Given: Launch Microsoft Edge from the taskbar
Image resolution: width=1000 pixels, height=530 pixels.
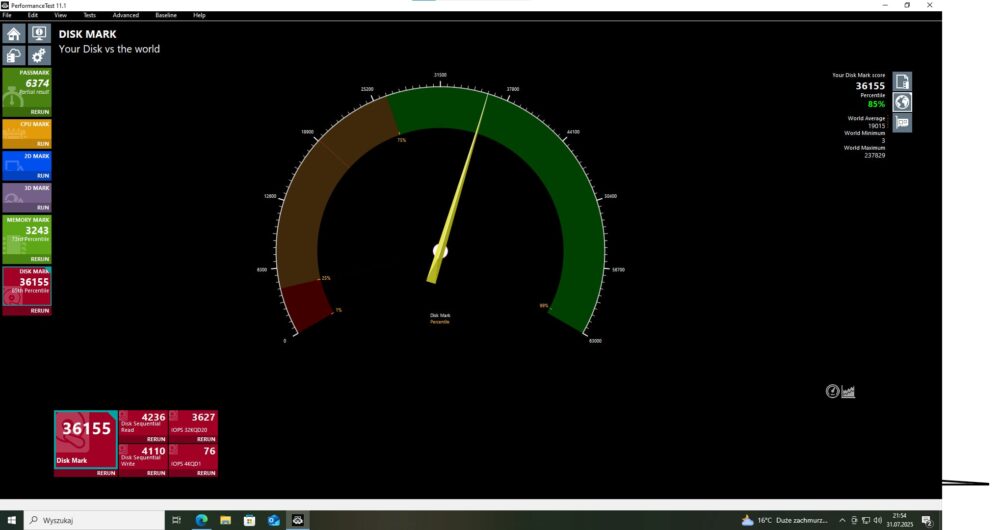Looking at the screenshot, I should tap(201, 520).
